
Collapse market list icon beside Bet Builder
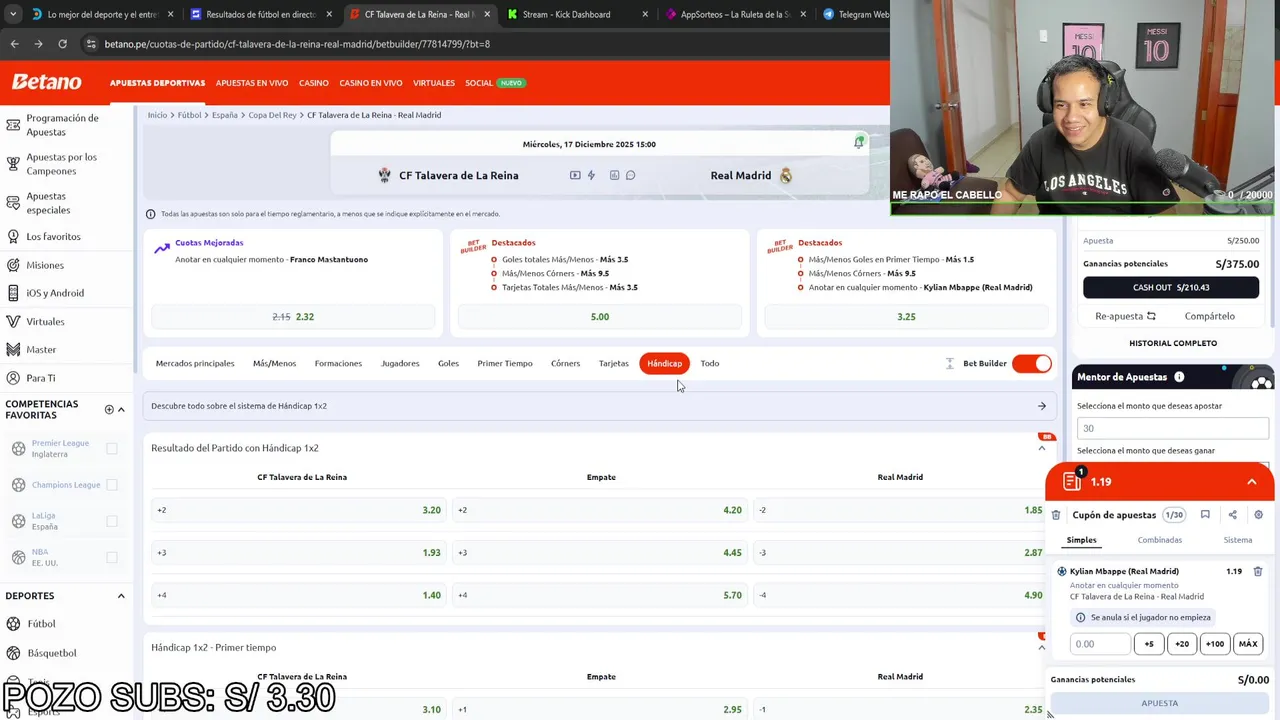[949, 363]
